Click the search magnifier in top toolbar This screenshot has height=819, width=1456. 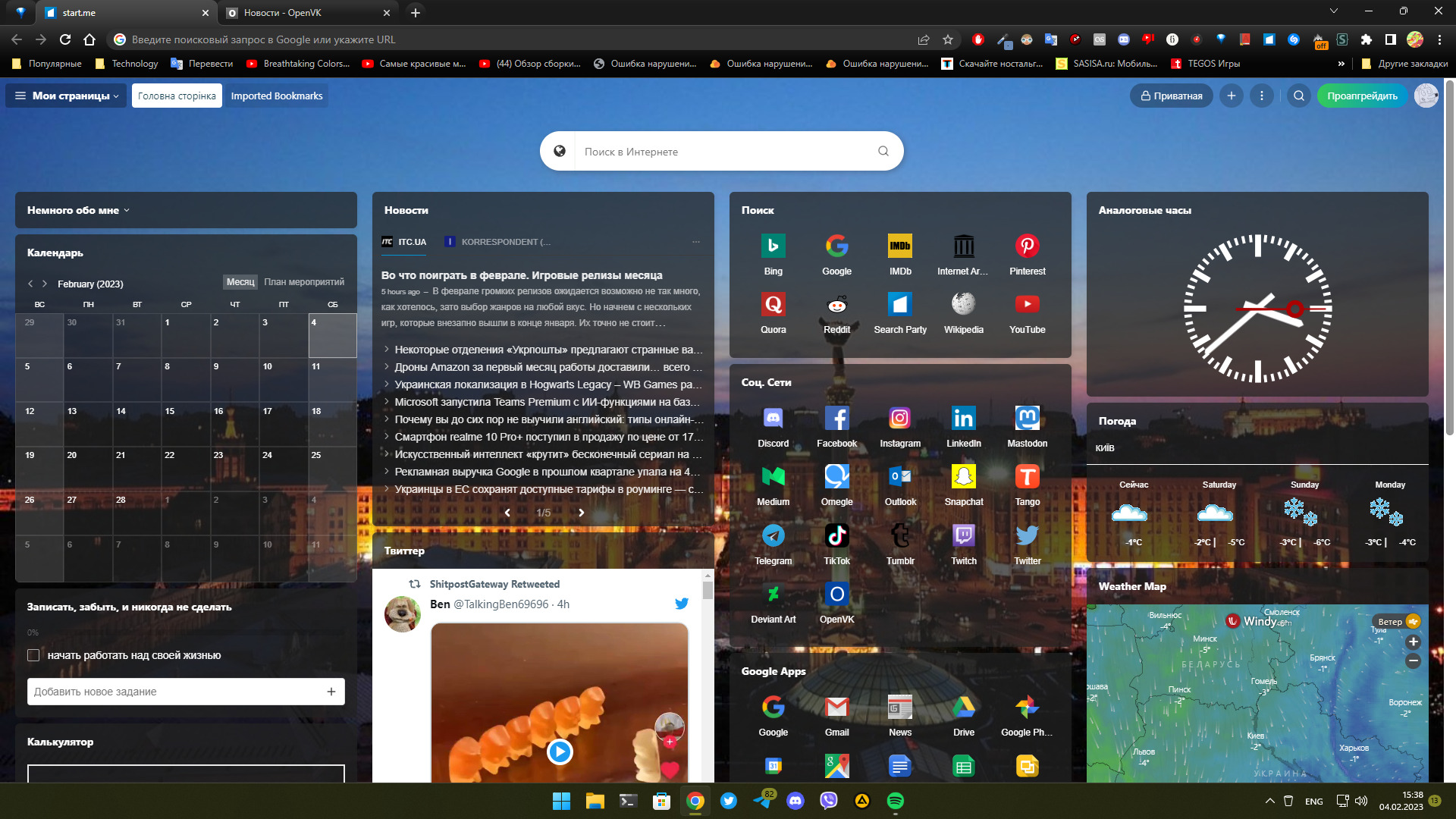[x=1298, y=96]
